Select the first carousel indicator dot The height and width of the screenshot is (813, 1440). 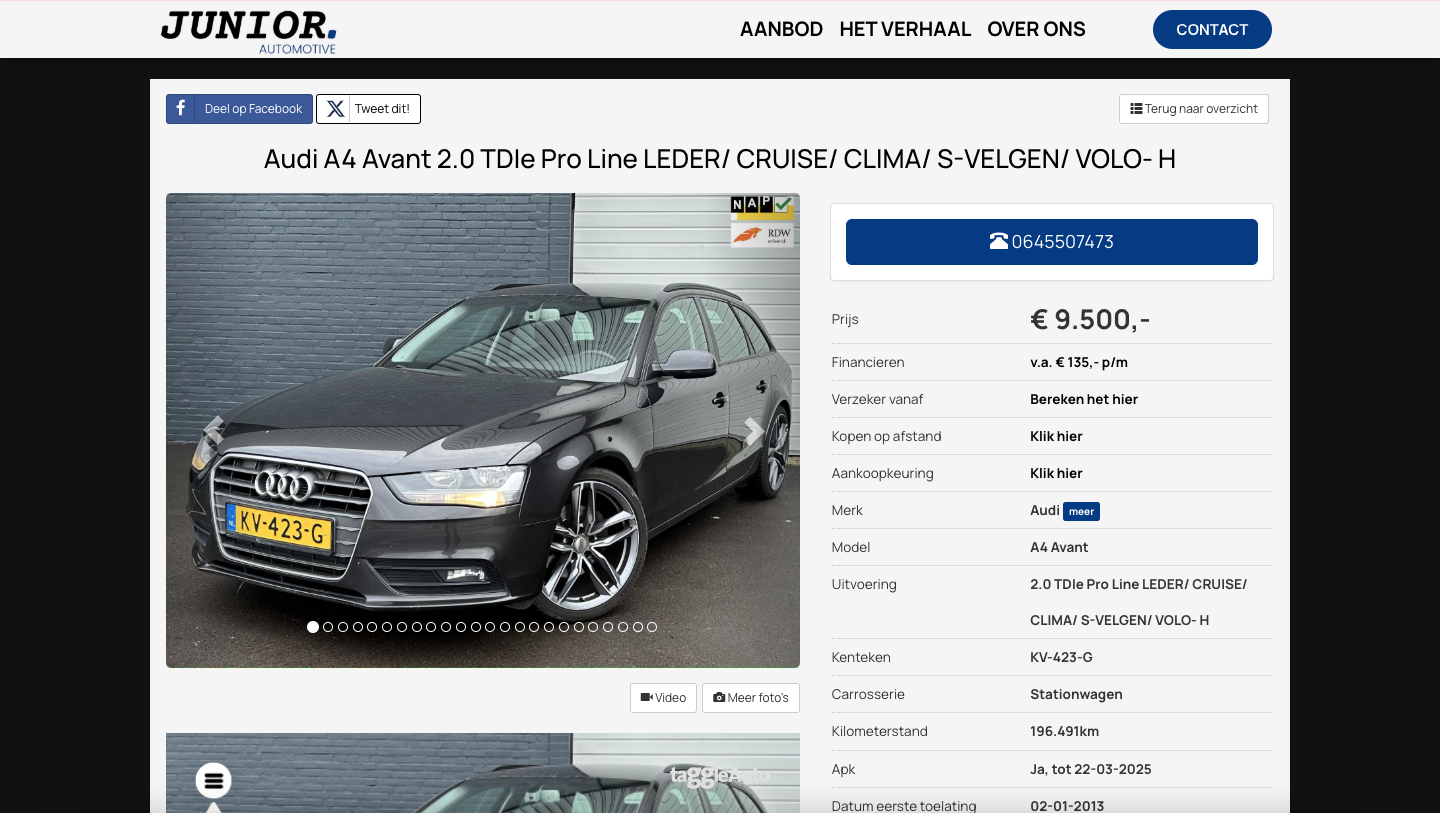313,627
